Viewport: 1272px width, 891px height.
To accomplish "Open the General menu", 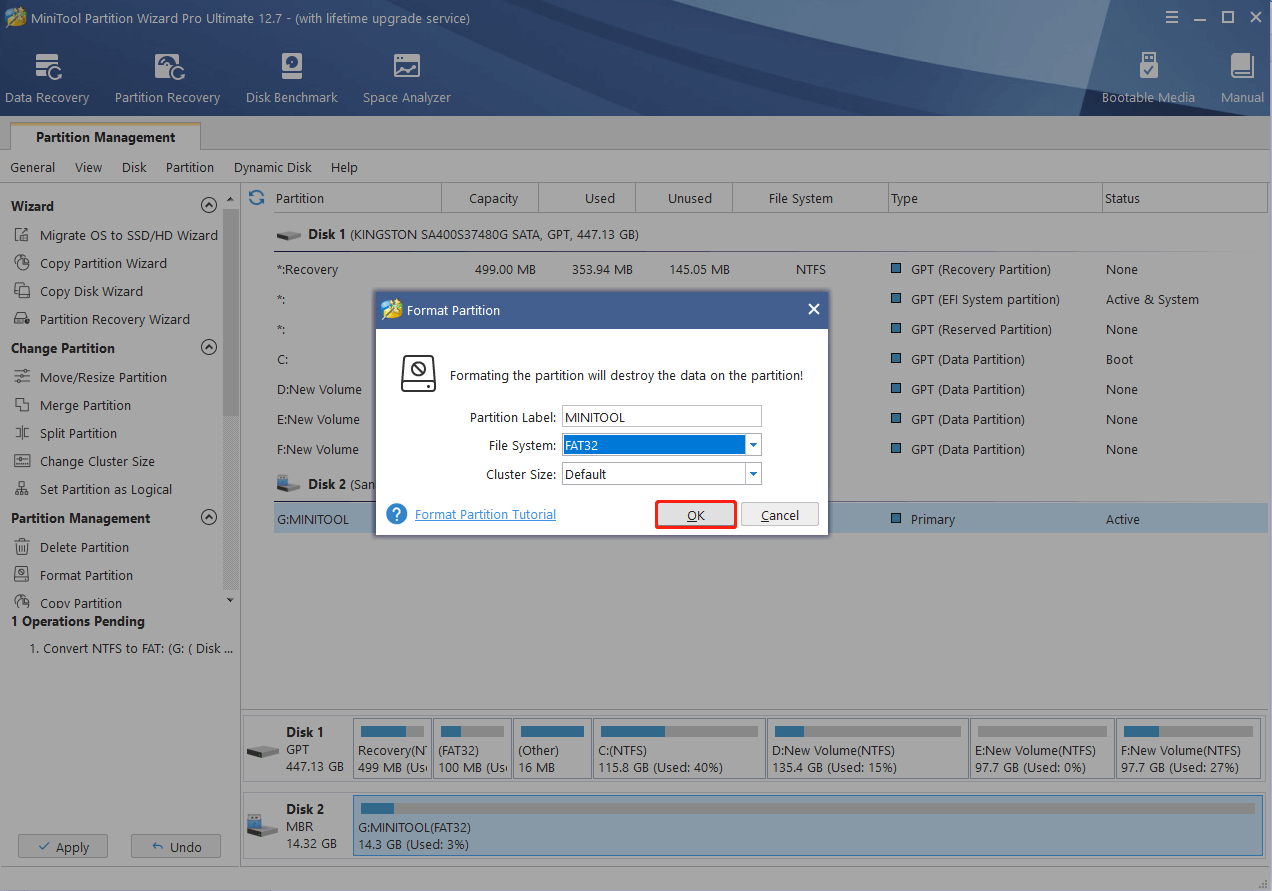I will (x=33, y=167).
